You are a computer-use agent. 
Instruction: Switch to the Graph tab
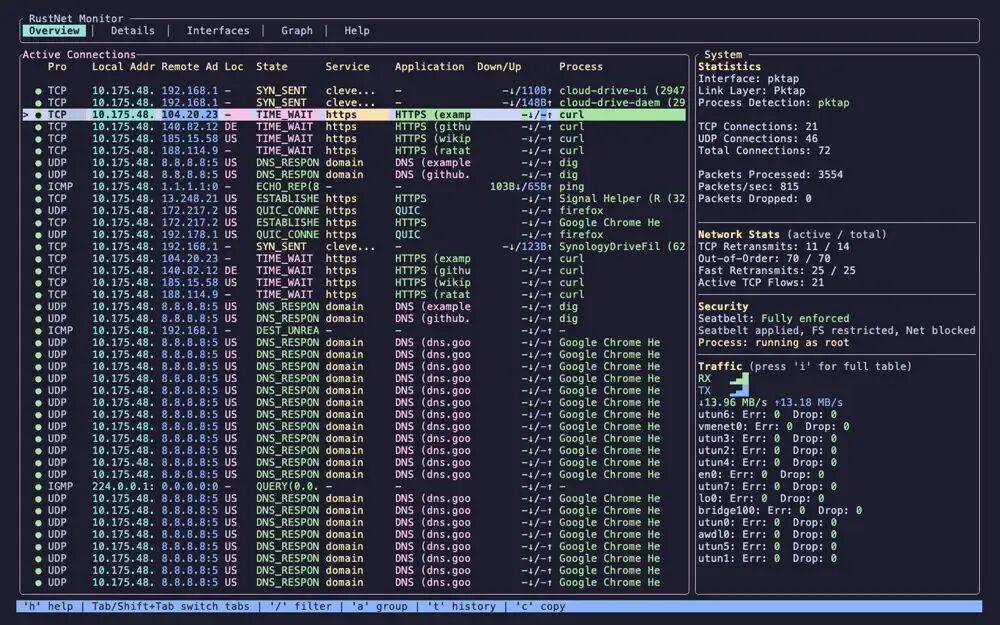point(297,31)
